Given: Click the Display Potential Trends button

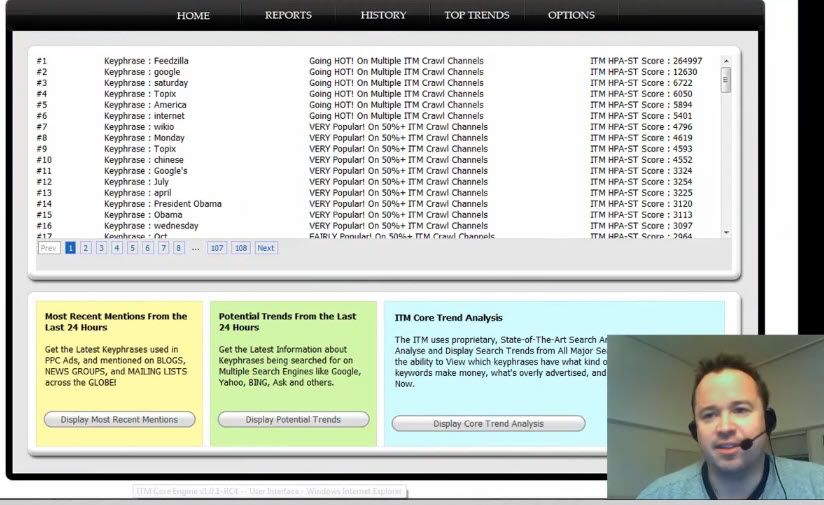Looking at the screenshot, I should tap(293, 419).
